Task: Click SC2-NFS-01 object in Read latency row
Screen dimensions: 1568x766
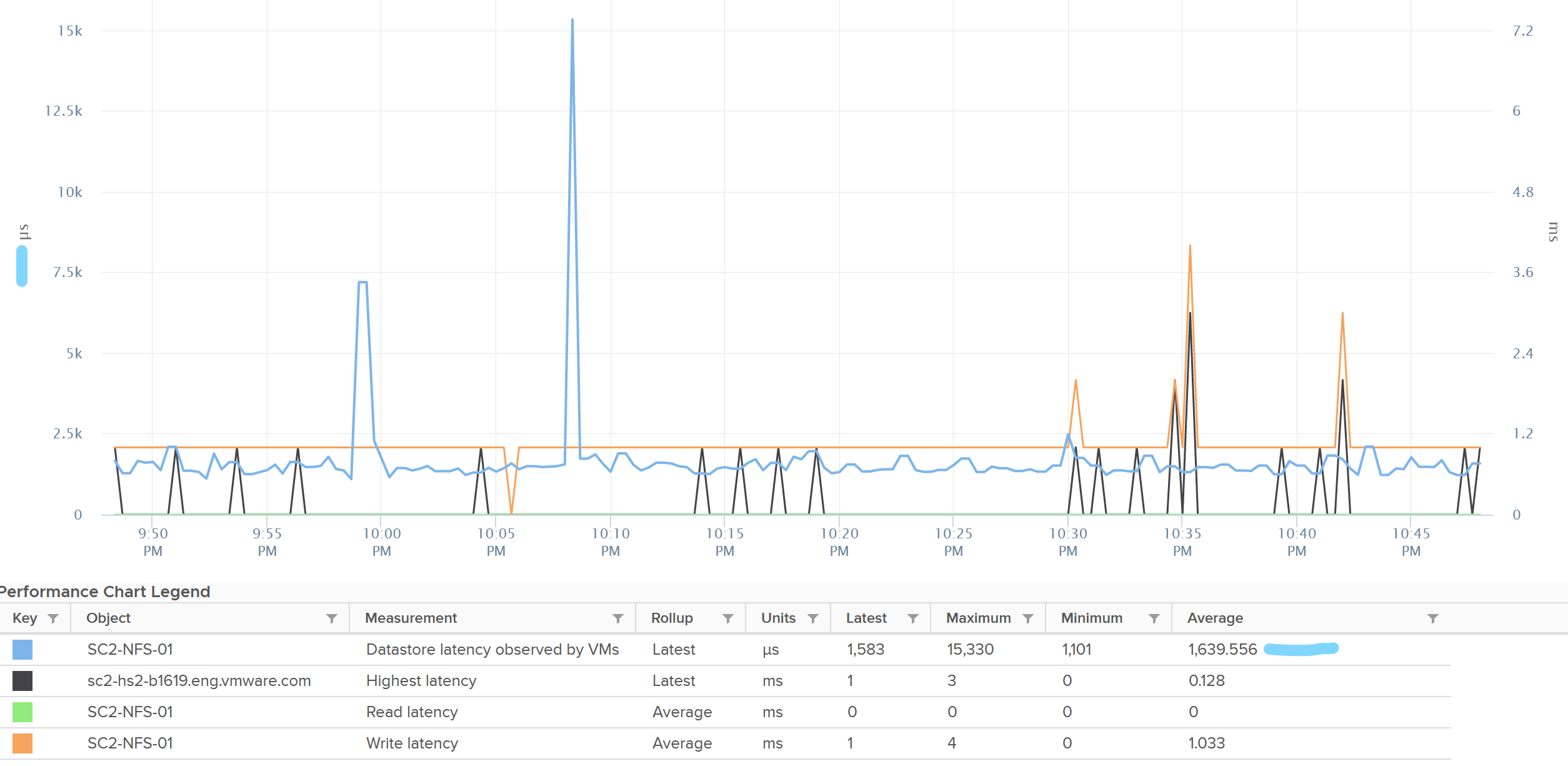Action: 130,712
